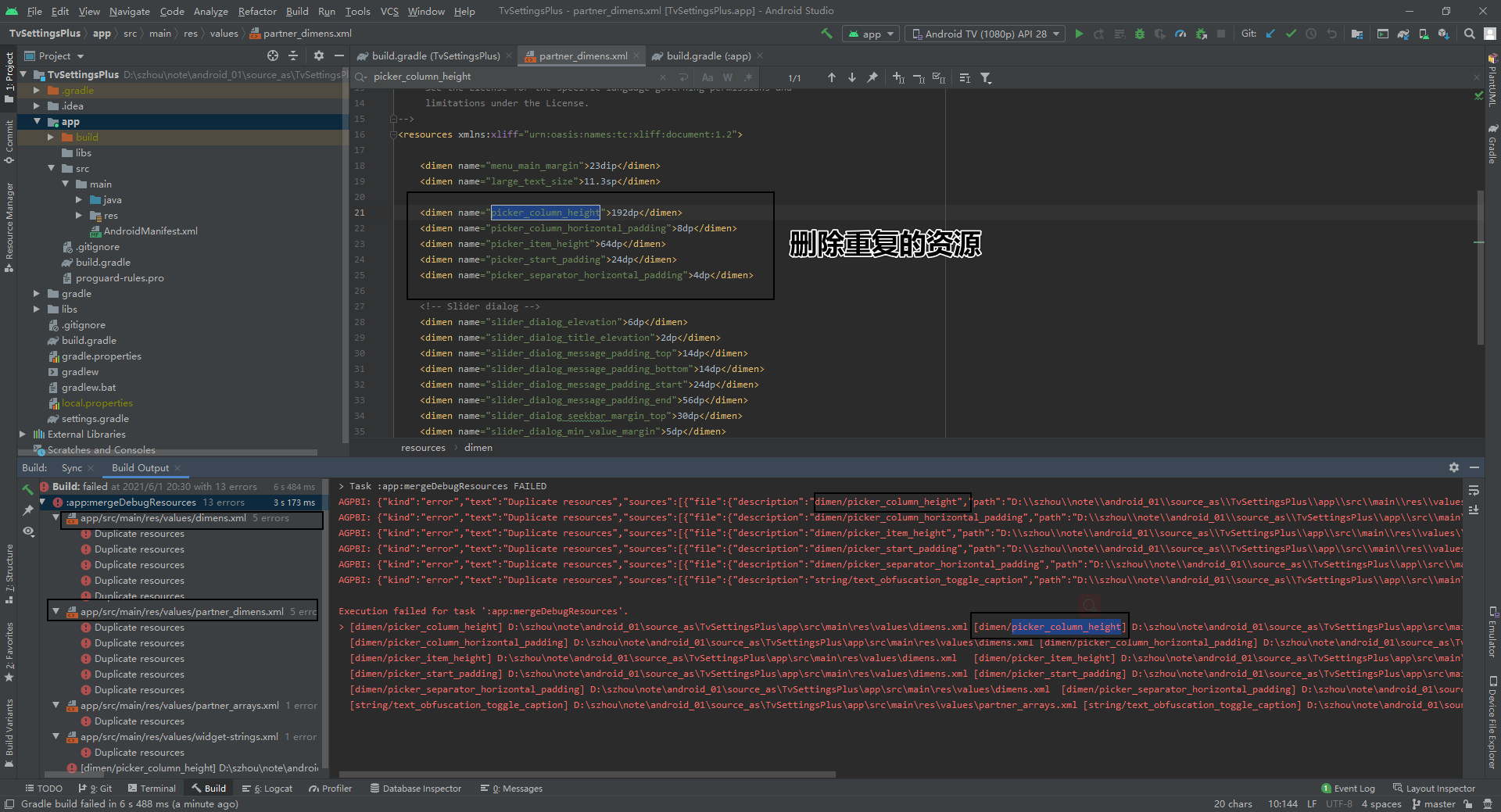1501x812 pixels.
Task: Toggle Words option in the search bar
Action: [728, 77]
